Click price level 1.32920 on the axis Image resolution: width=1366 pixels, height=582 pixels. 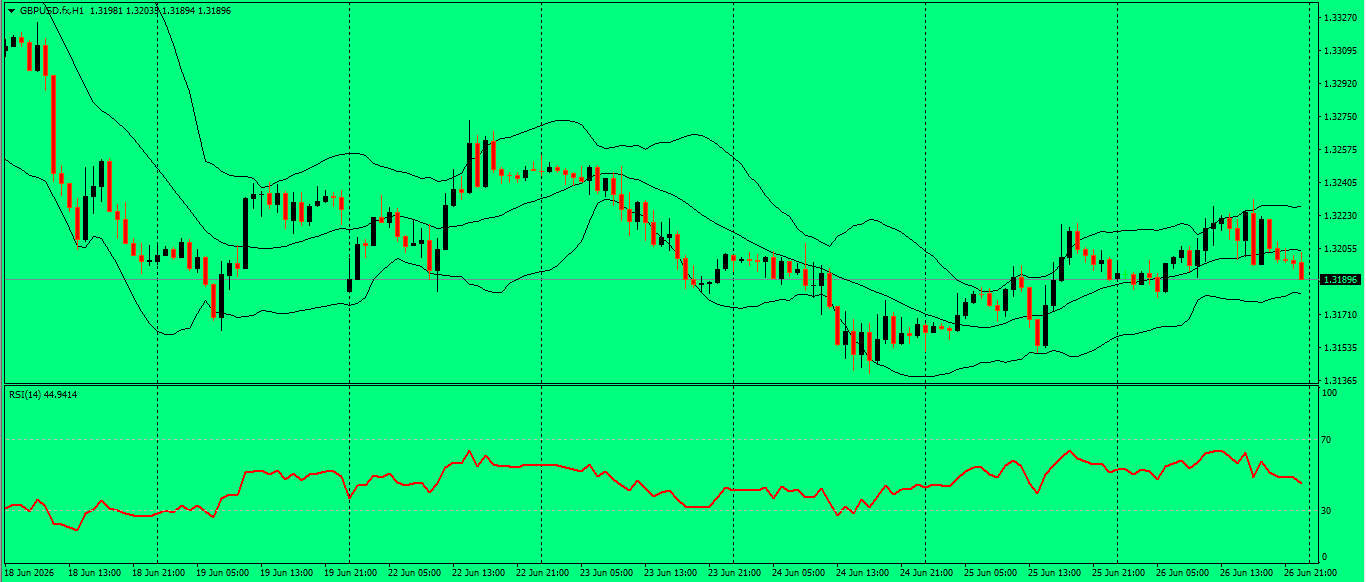point(1339,84)
